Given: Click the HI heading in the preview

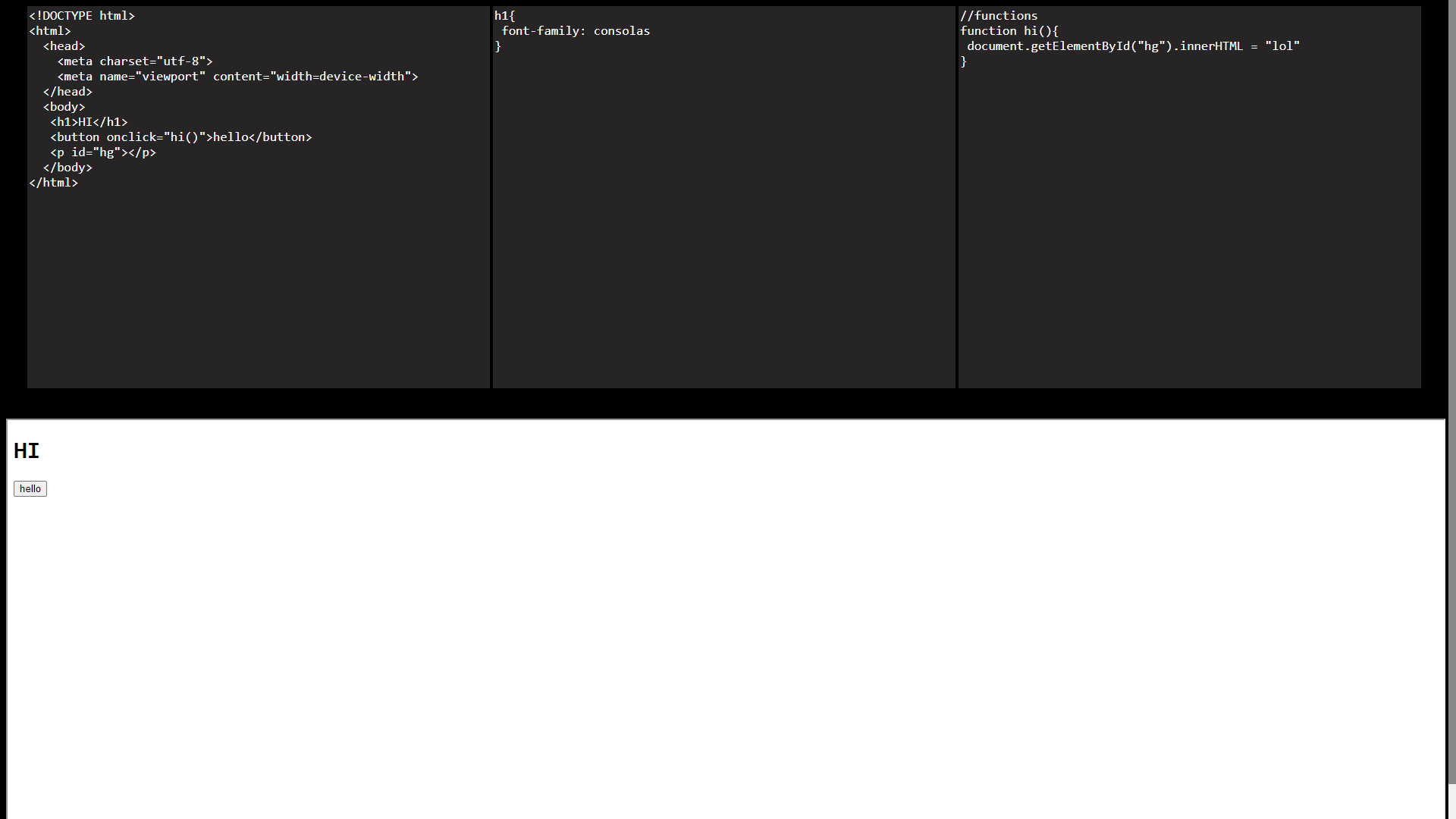Looking at the screenshot, I should (27, 450).
